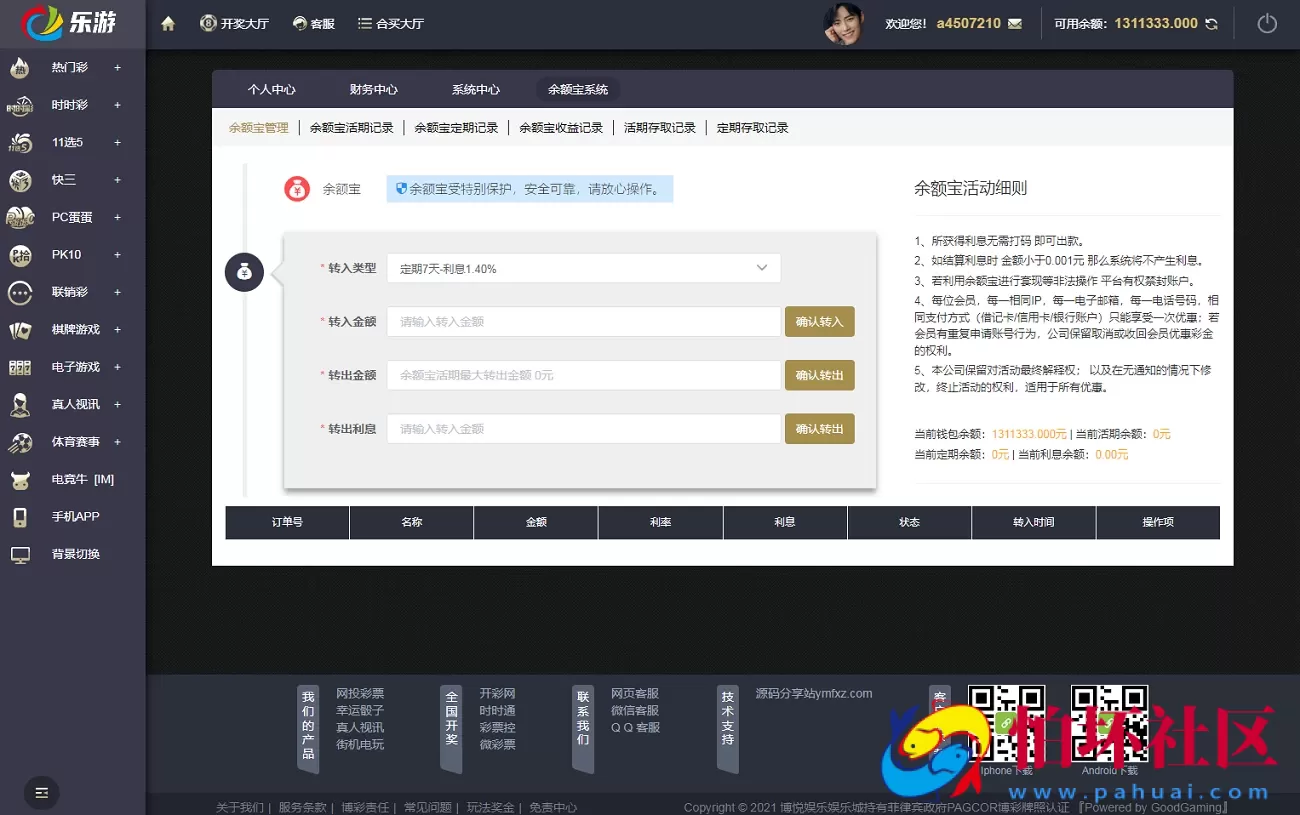This screenshot has width=1300, height=815.
Task: Click the home icon in the top navigation bar
Action: coord(167,22)
